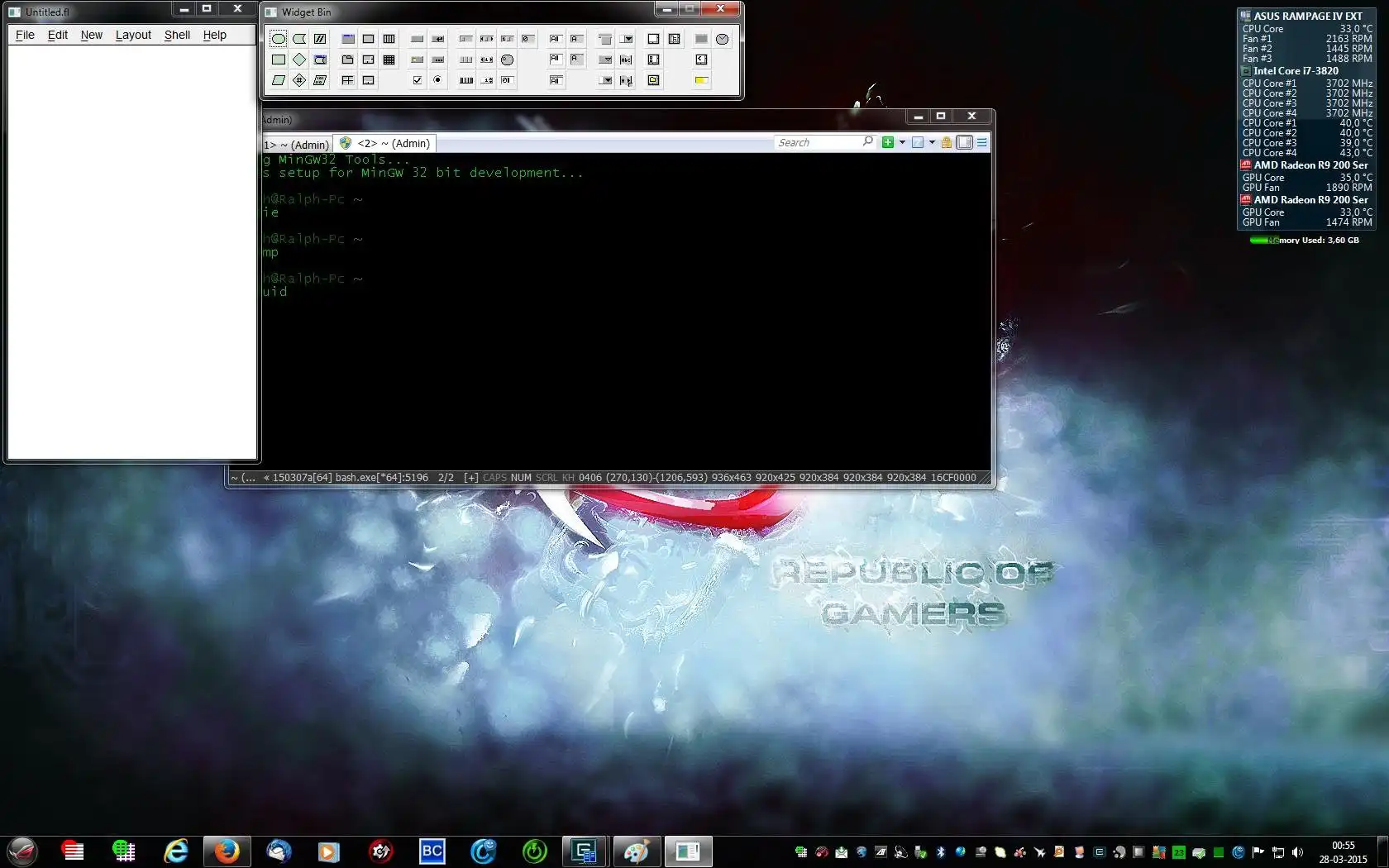Insert an Input field widget
This screenshot has height=868, width=1389.
pyautogui.click(x=556, y=39)
